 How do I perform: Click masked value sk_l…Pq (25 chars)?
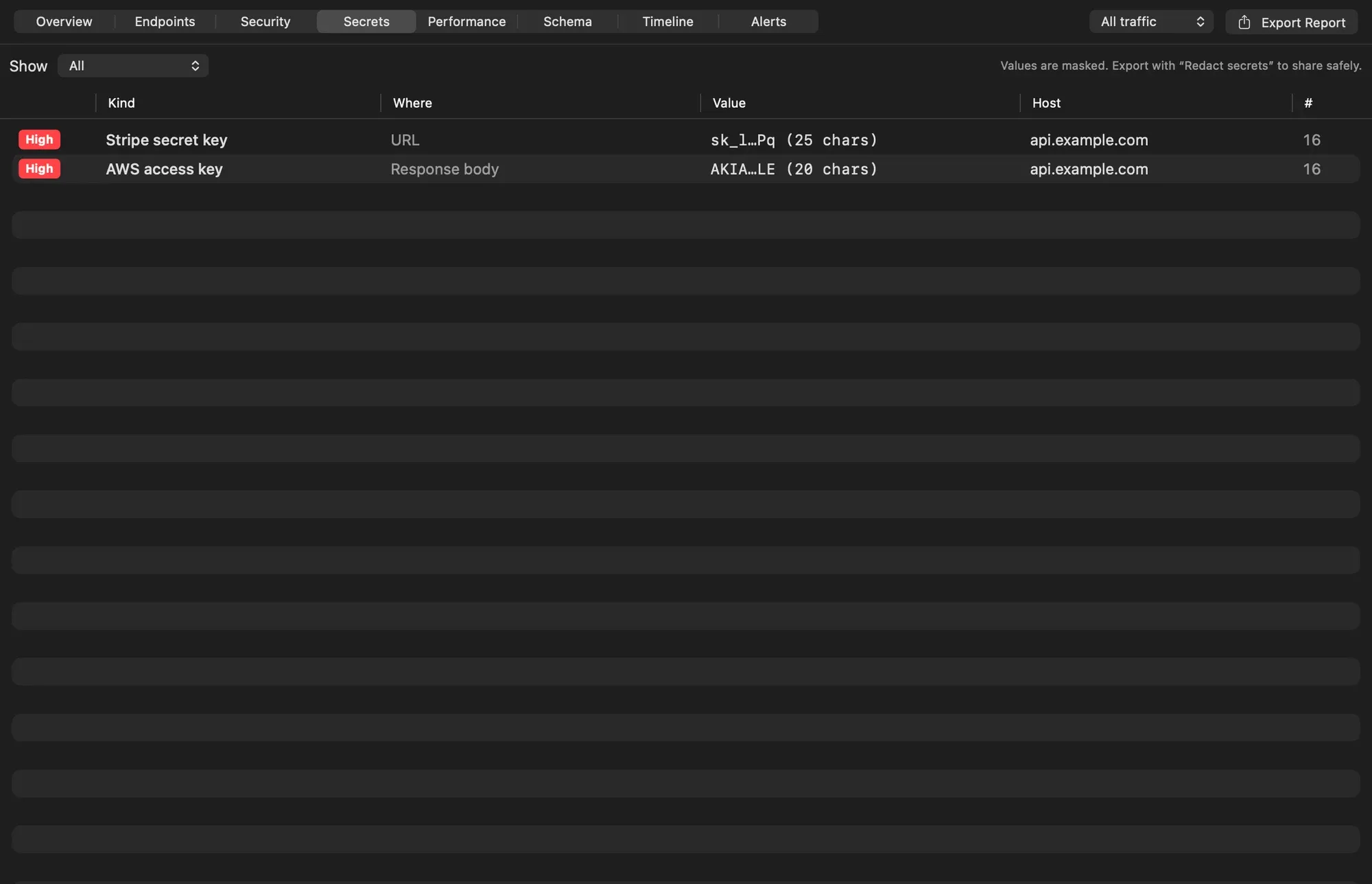coord(794,140)
